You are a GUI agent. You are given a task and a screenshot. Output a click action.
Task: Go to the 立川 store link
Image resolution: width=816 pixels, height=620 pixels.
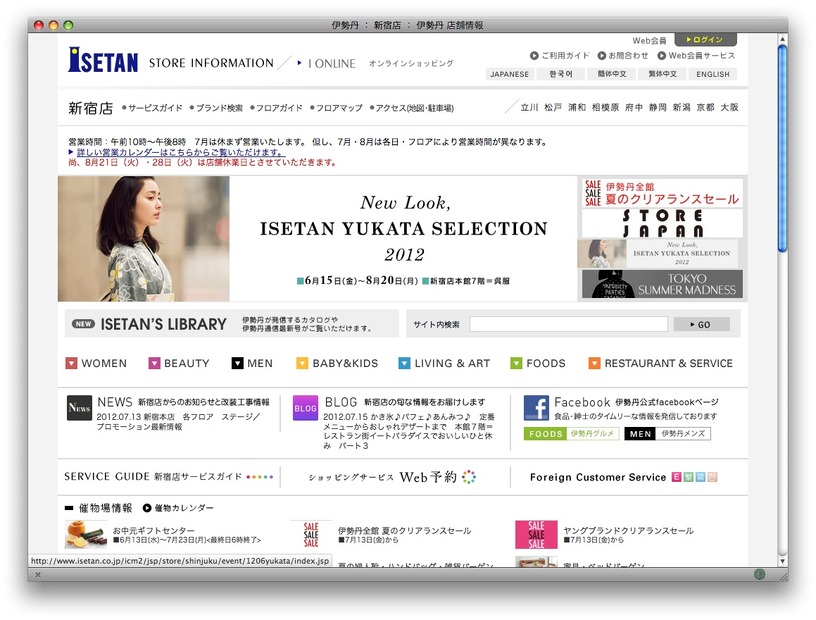pyautogui.click(x=529, y=107)
